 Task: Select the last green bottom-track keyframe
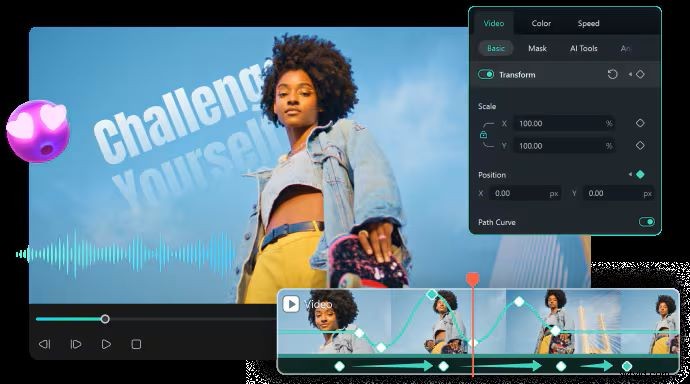click(x=627, y=366)
